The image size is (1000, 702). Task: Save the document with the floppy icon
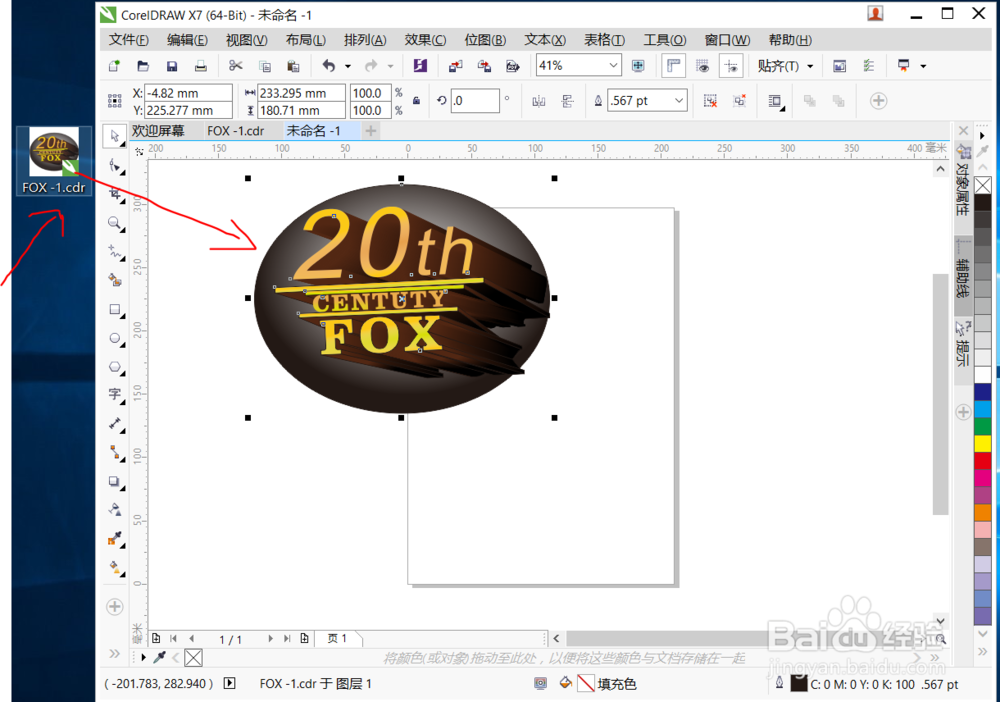pos(172,66)
